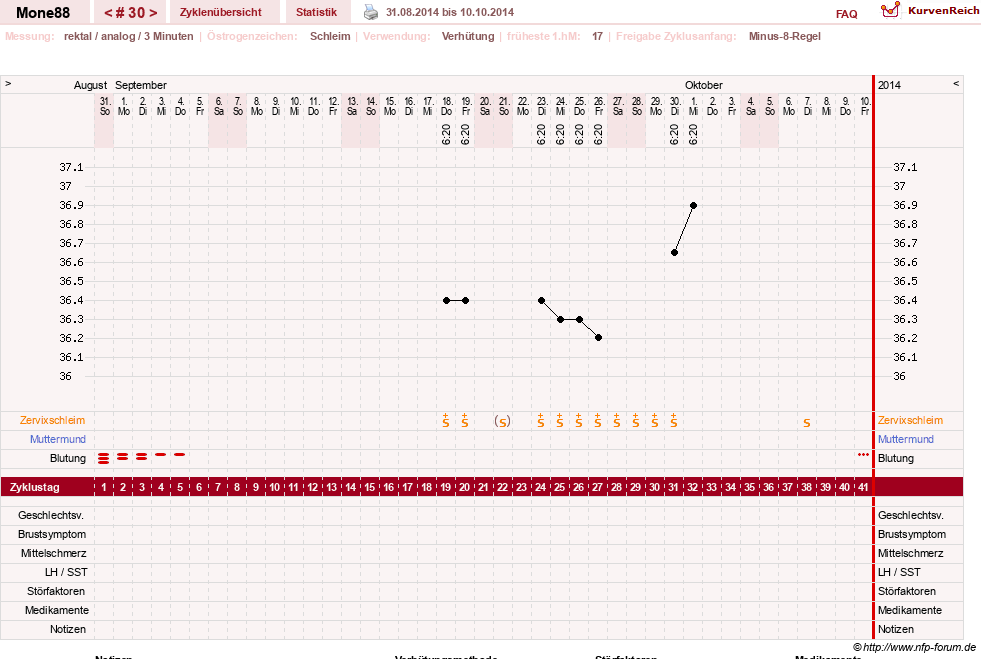Expand the left chart edge arrow
This screenshot has height=659, width=981.
click(x=8, y=83)
